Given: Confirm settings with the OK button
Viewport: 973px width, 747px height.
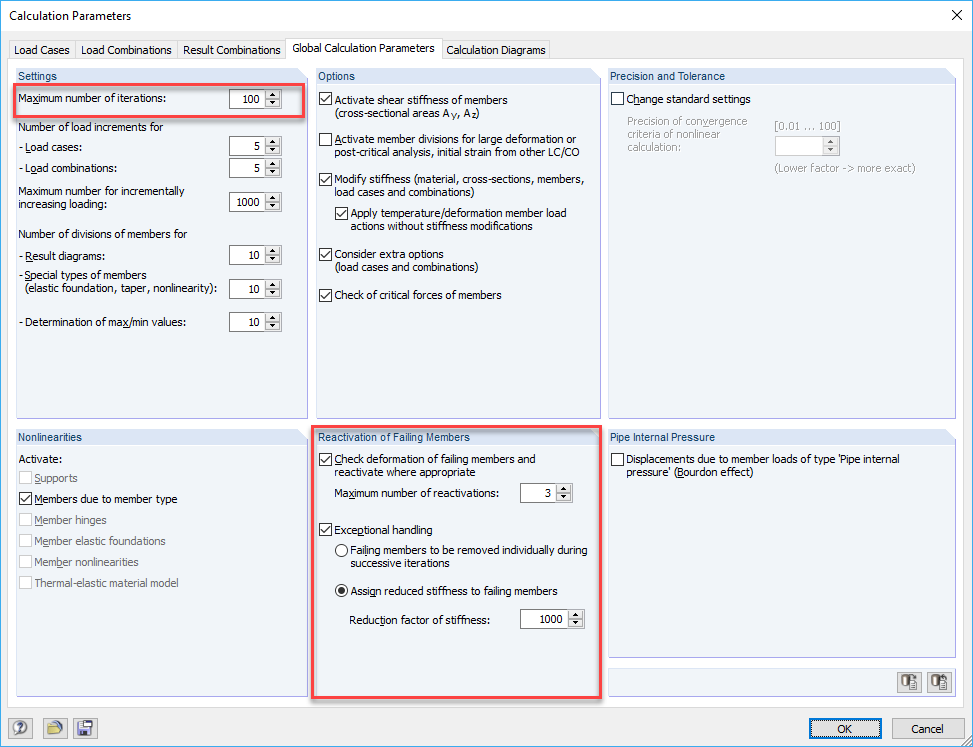Looking at the screenshot, I should (845, 728).
